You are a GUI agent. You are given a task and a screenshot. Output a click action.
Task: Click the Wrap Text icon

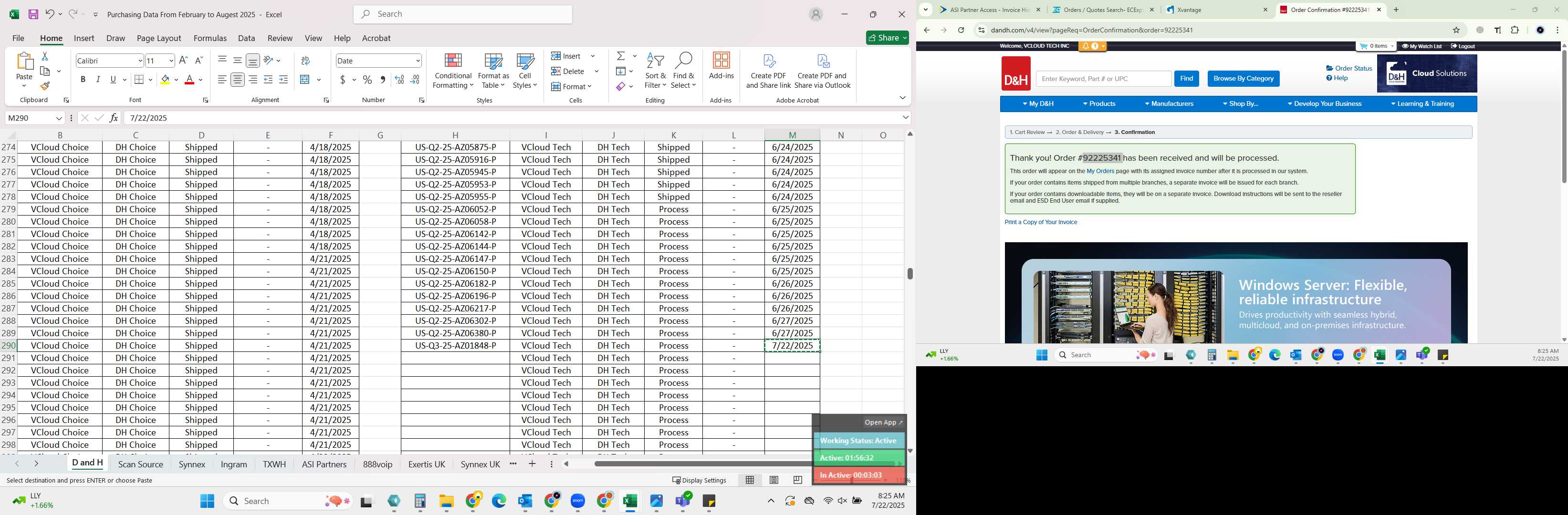pos(305,60)
